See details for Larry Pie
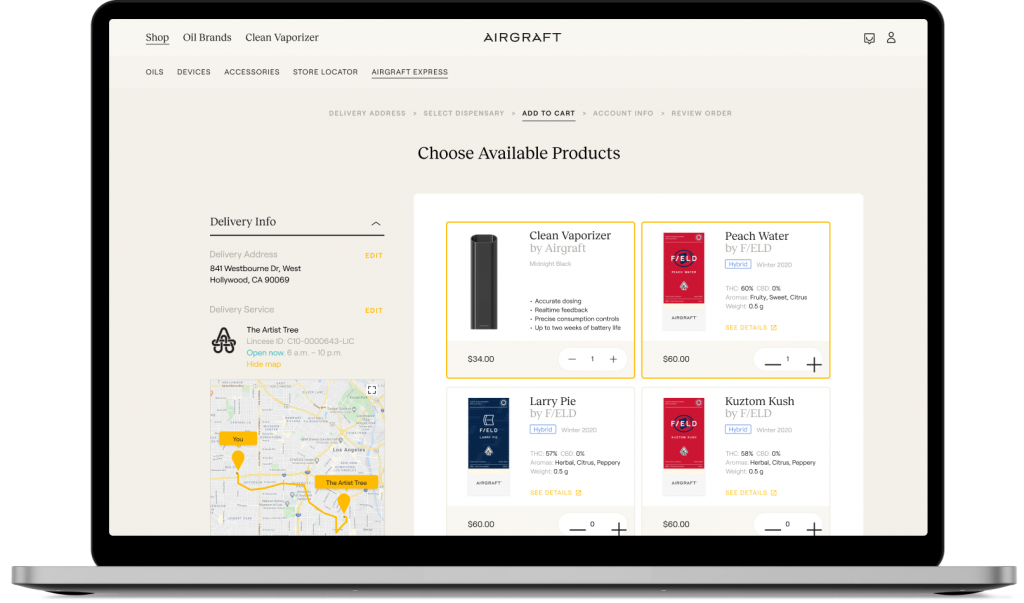The height and width of the screenshot is (603, 1024). click(x=555, y=493)
